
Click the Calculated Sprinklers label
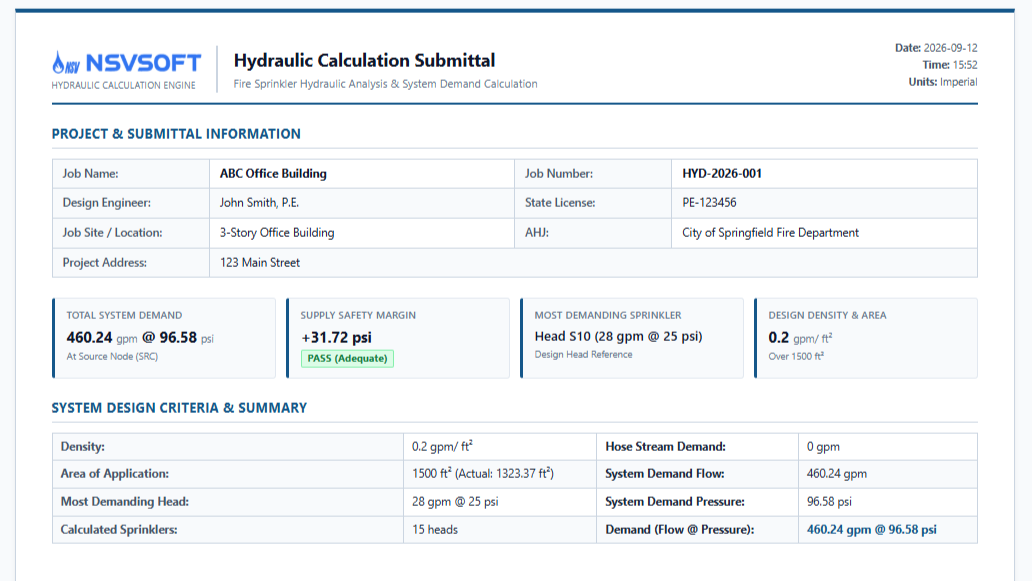118,530
